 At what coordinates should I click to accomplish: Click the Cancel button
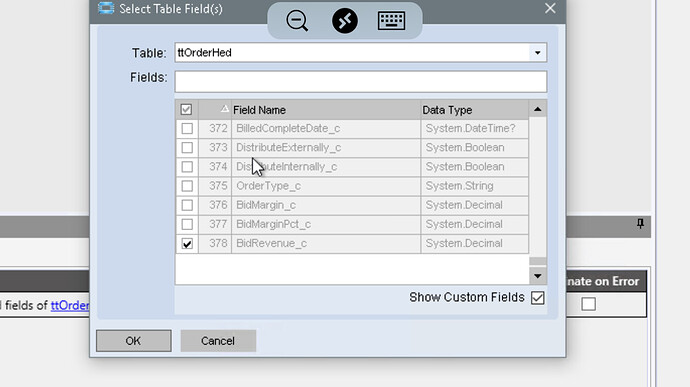click(x=218, y=341)
